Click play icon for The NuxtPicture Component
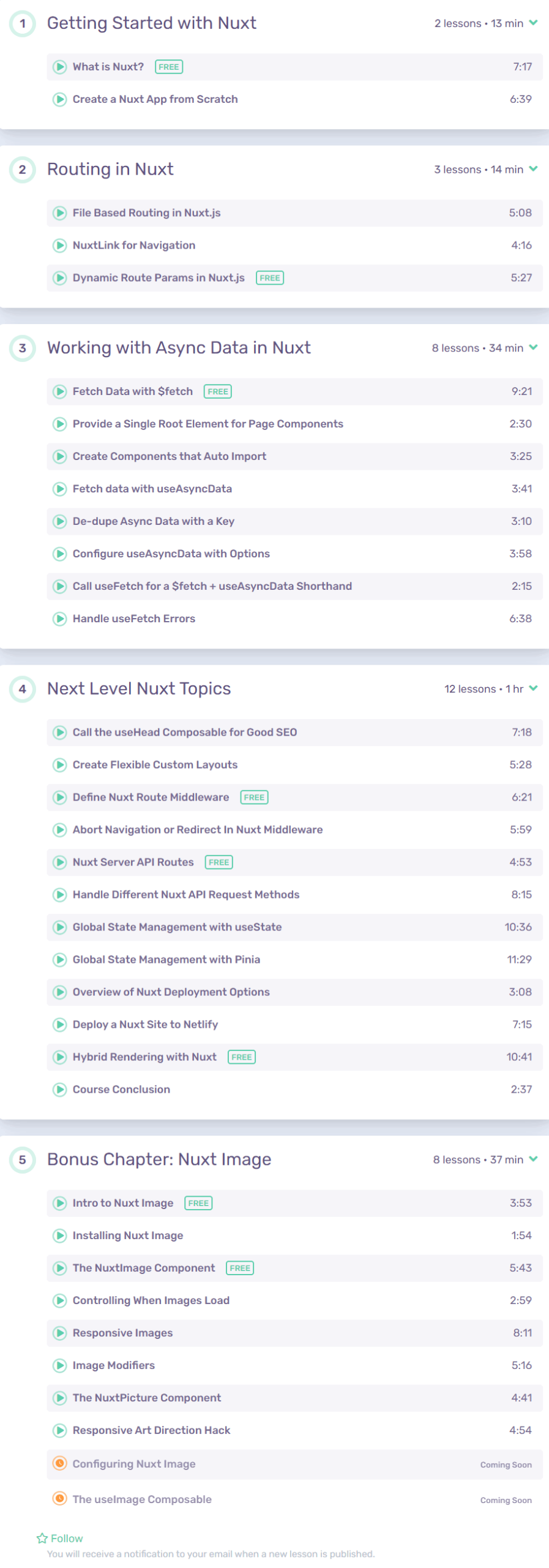 (59, 1398)
